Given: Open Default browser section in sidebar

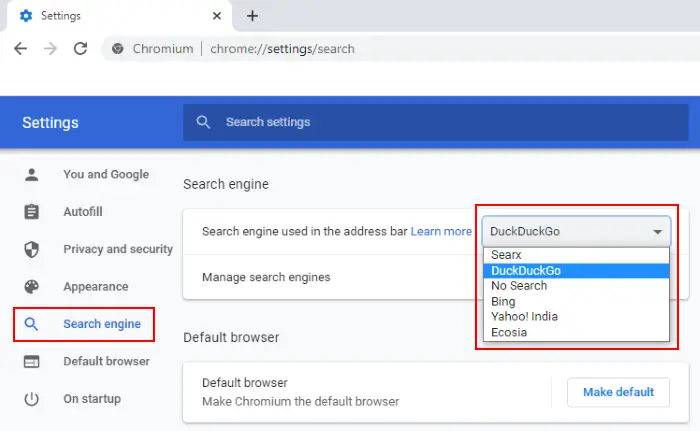Looking at the screenshot, I should click(x=106, y=361).
